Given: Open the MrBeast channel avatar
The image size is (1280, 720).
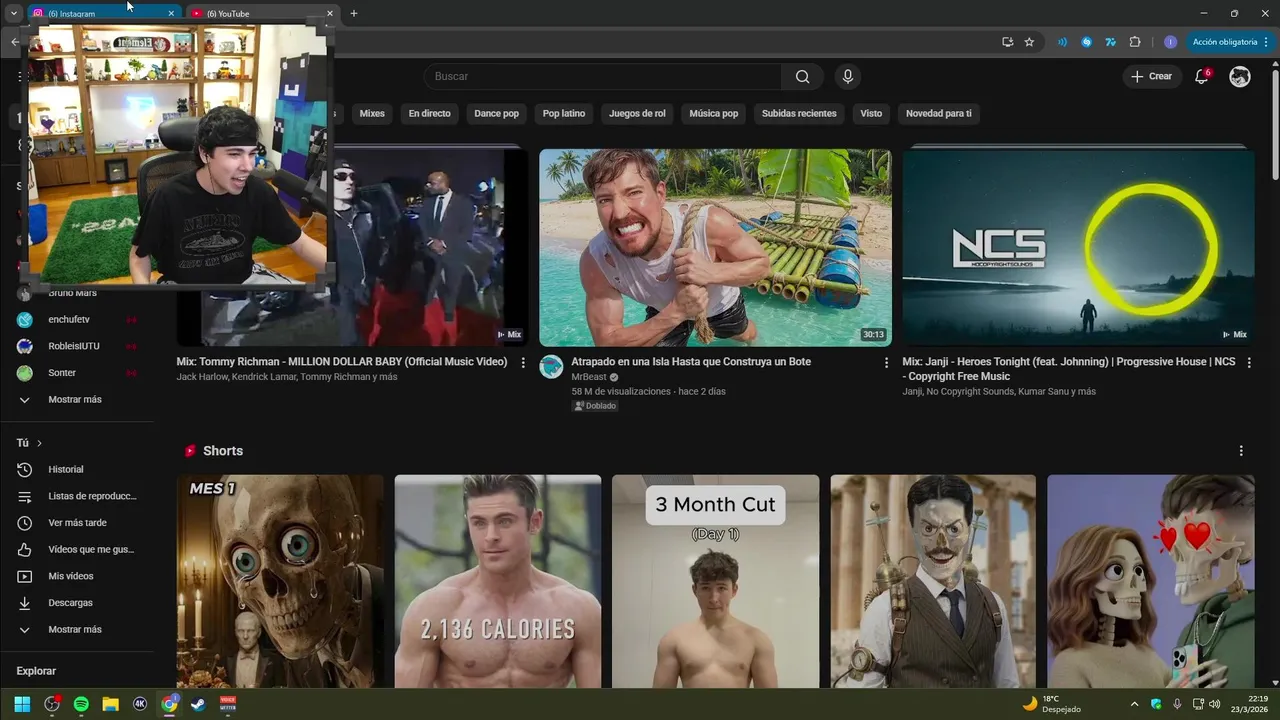Looking at the screenshot, I should (x=552, y=367).
